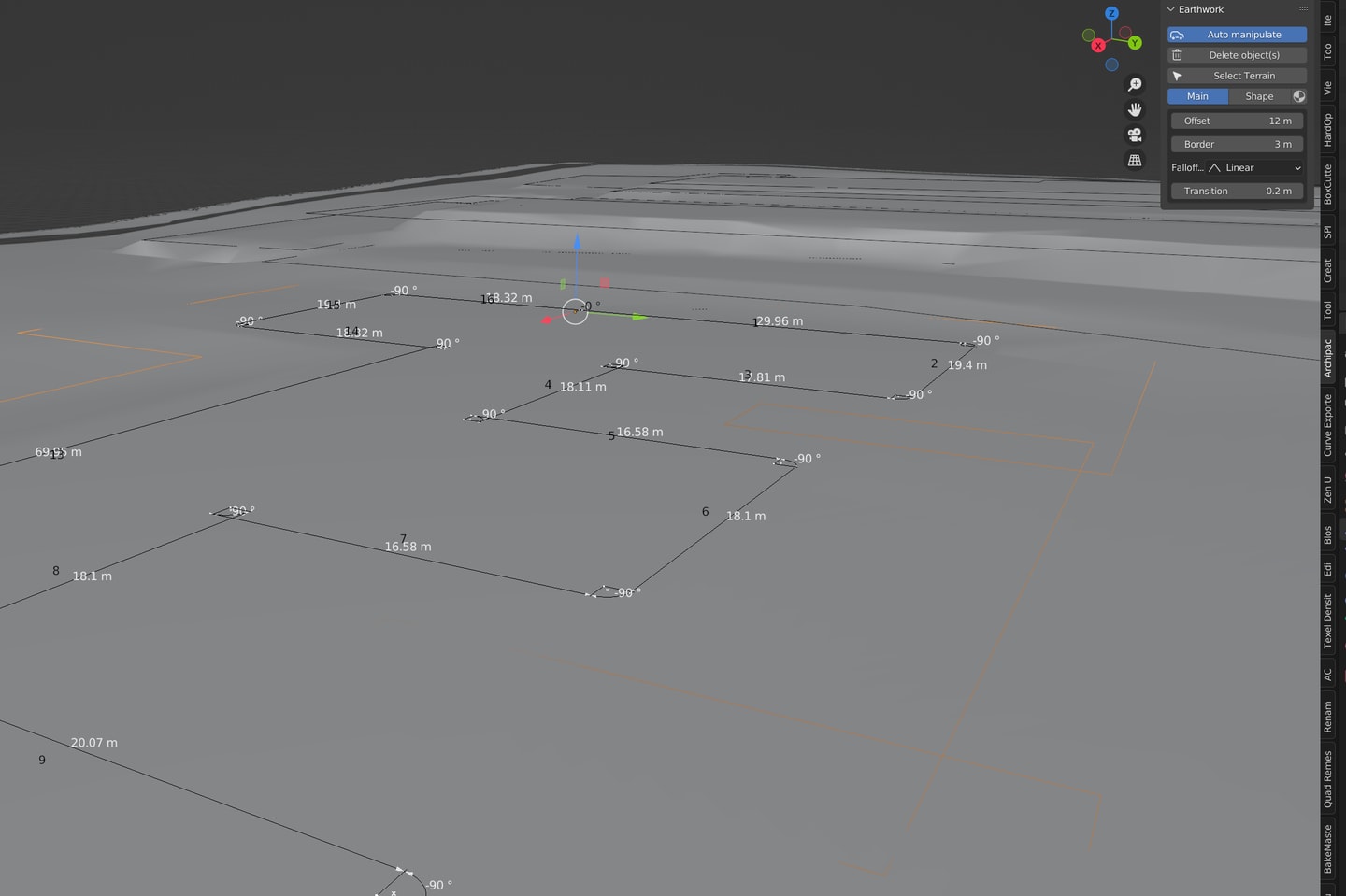The width and height of the screenshot is (1346, 896).
Task: Click the 18.1 m label beside segment 8
Action: pos(93,576)
